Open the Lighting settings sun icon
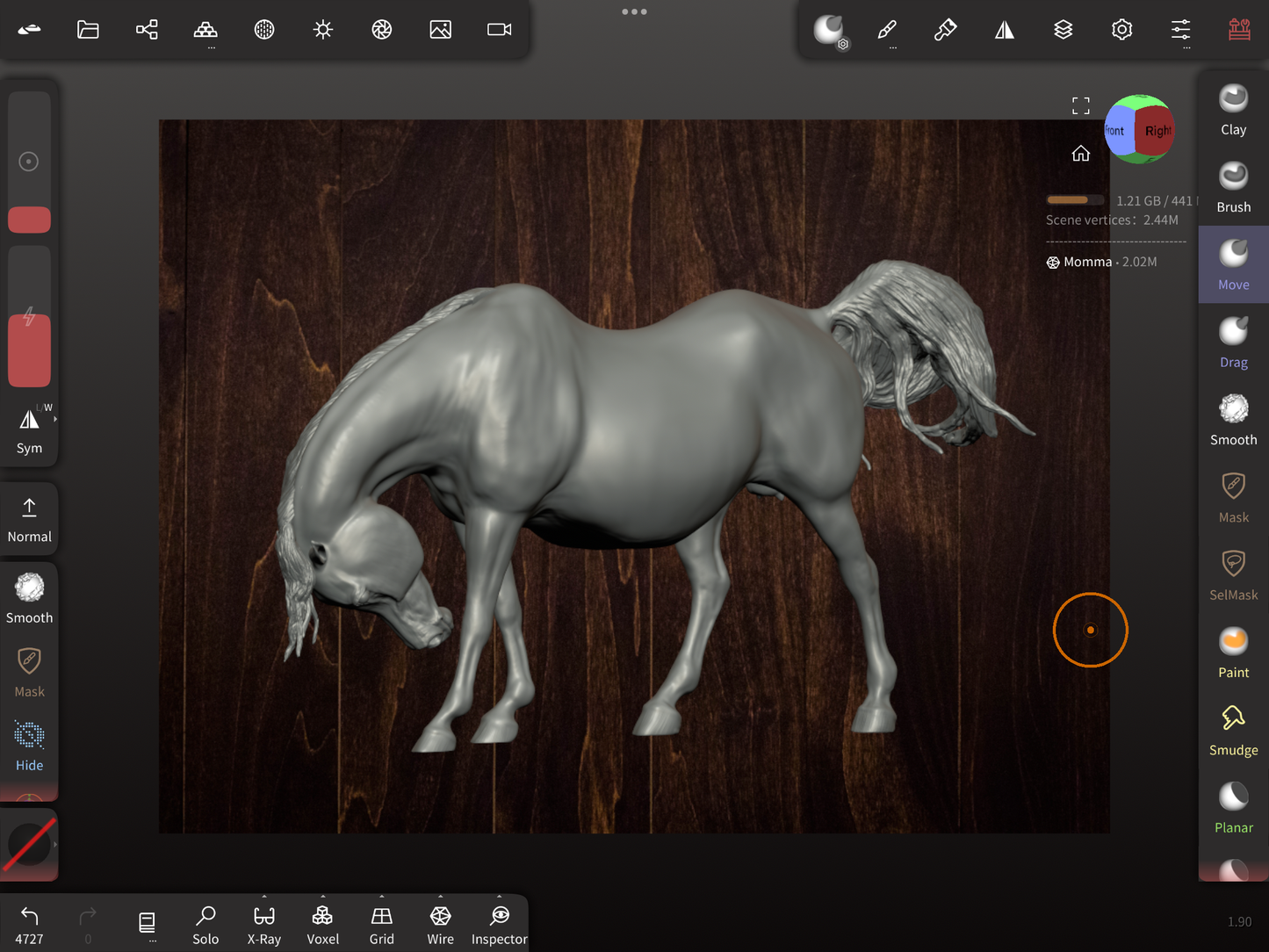The height and width of the screenshot is (952, 1269). pyautogui.click(x=323, y=30)
